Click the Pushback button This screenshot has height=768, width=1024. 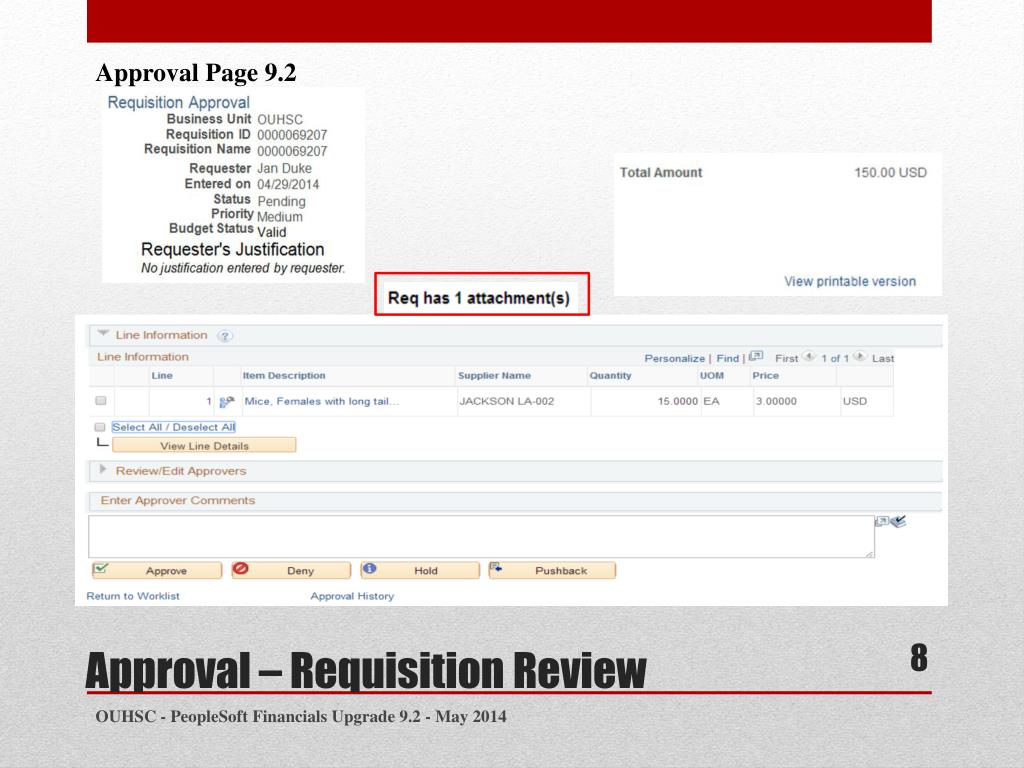pos(552,570)
